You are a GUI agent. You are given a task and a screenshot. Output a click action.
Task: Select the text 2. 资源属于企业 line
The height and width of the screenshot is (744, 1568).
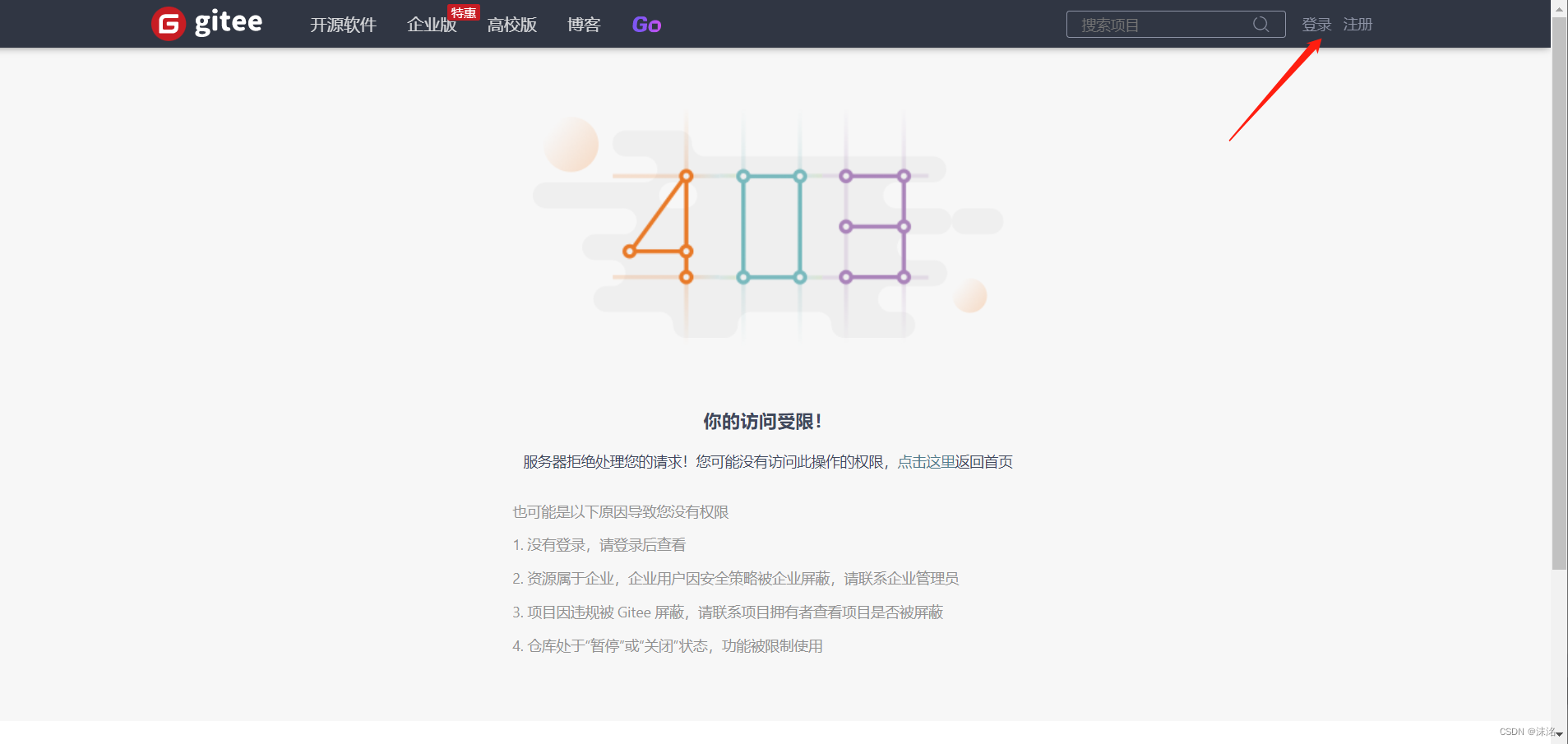(x=736, y=579)
